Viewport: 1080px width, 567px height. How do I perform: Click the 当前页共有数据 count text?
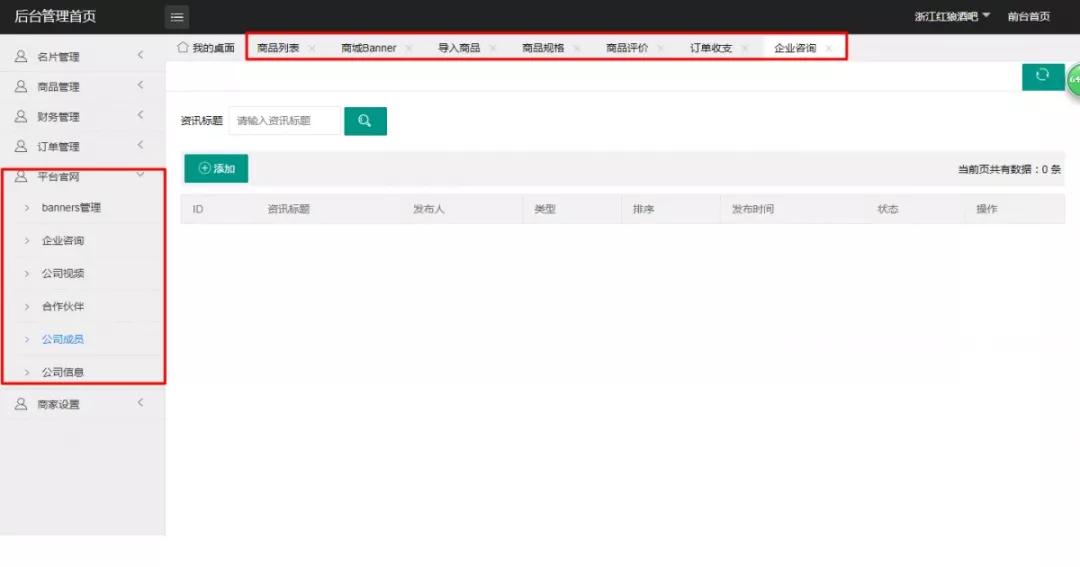(x=1009, y=169)
